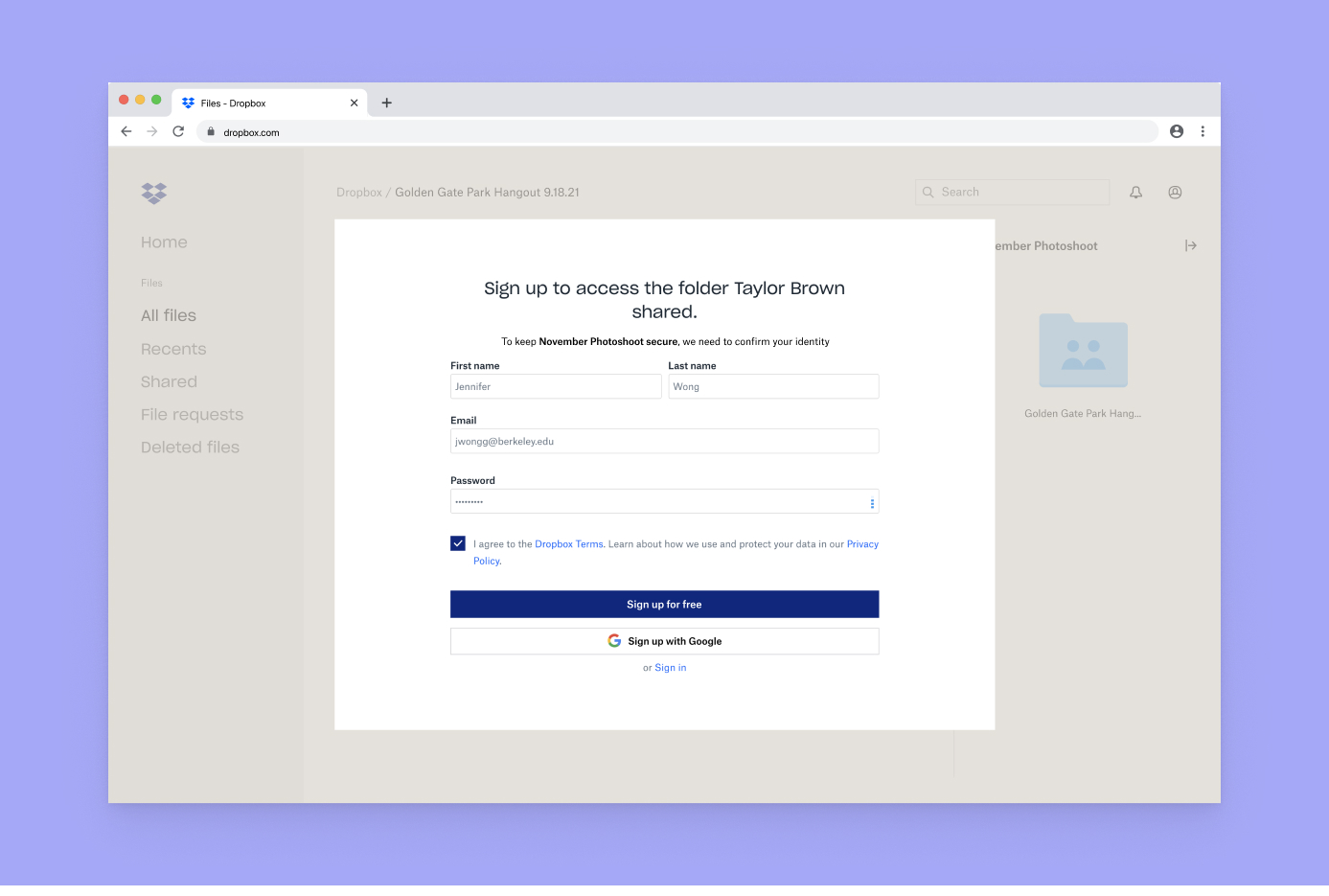Select the Files - Dropbox browser tab

click(x=269, y=103)
